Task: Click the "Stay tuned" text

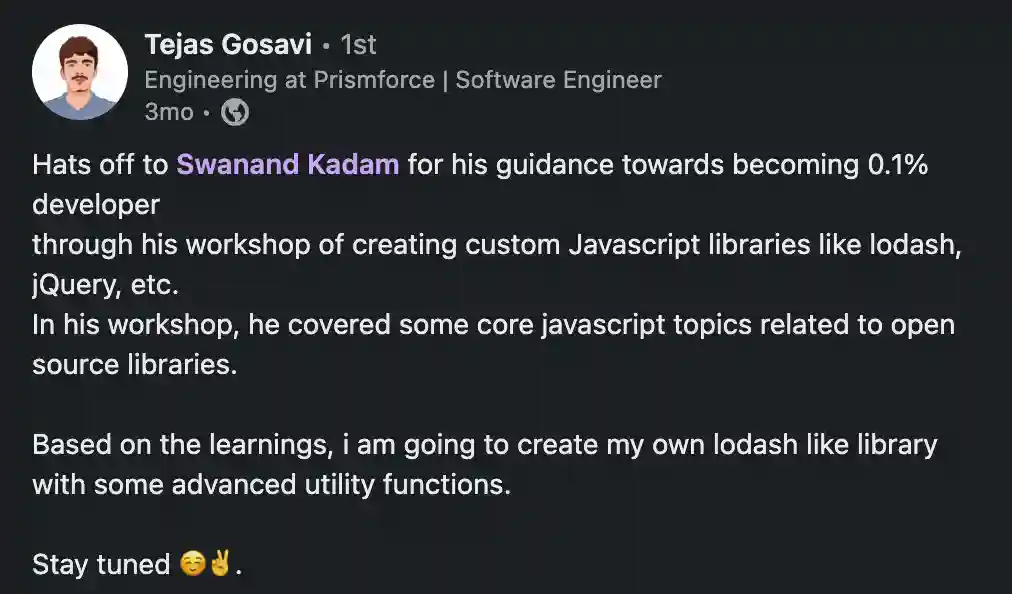Action: pyautogui.click(x=101, y=565)
